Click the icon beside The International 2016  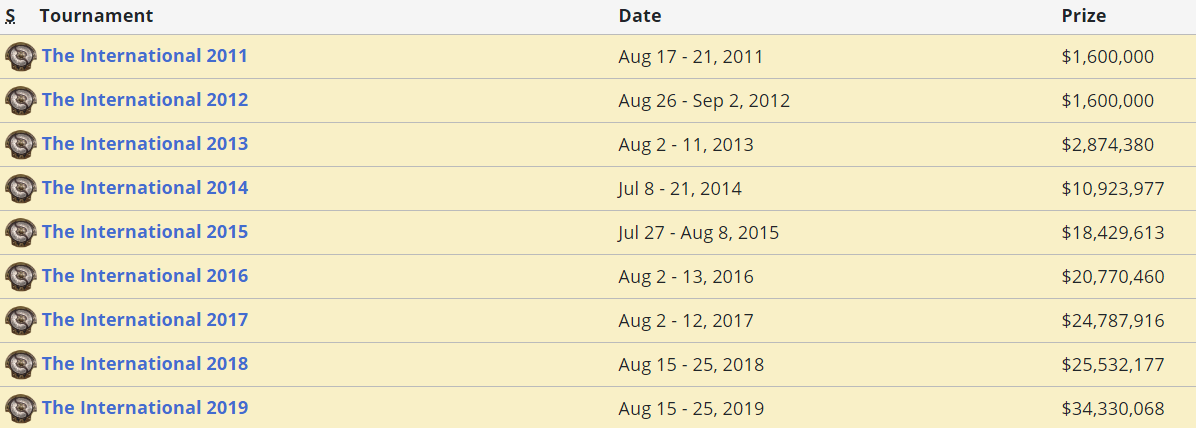point(21,276)
